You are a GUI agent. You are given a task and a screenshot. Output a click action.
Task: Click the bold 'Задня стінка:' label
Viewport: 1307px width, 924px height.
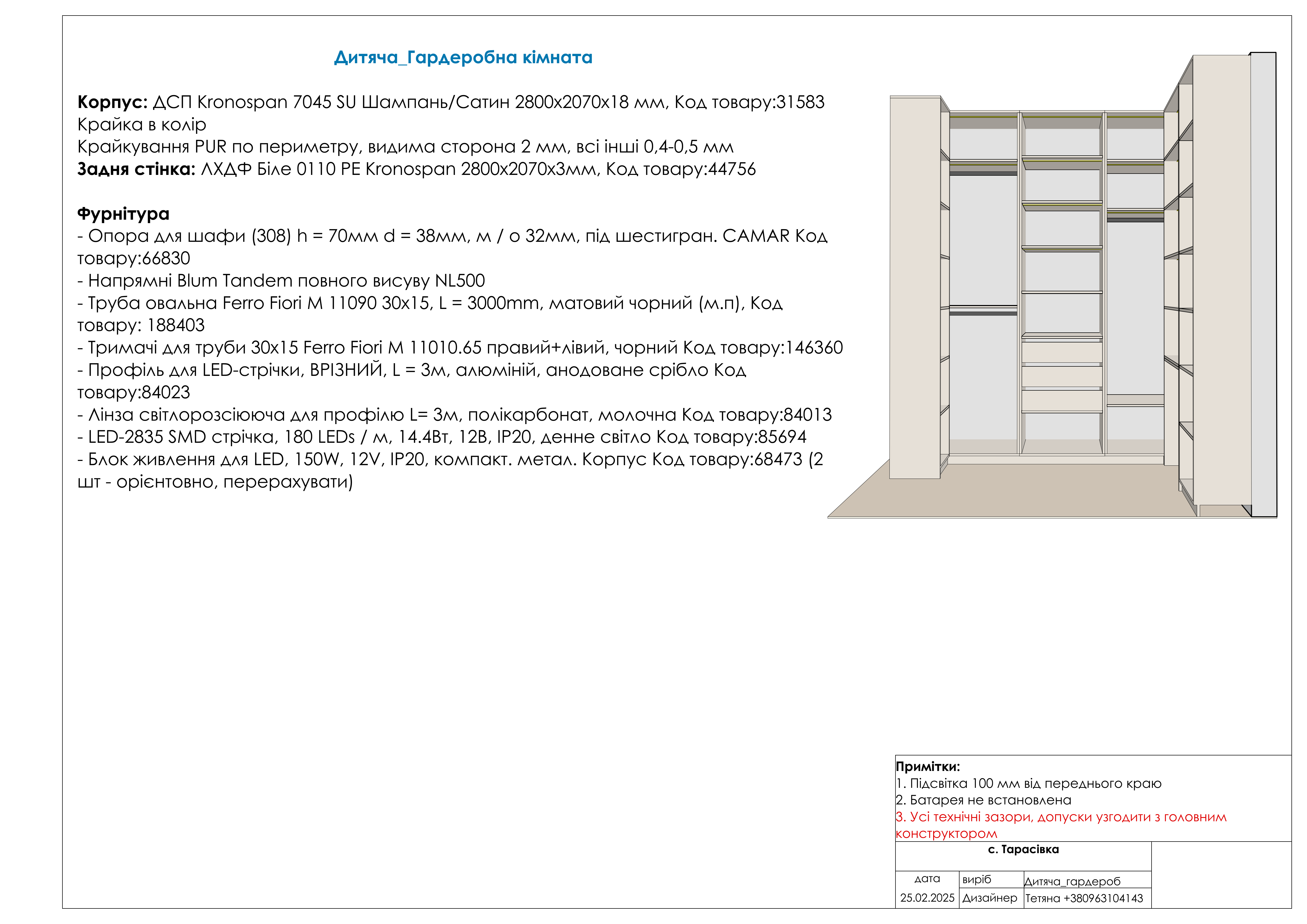136,170
